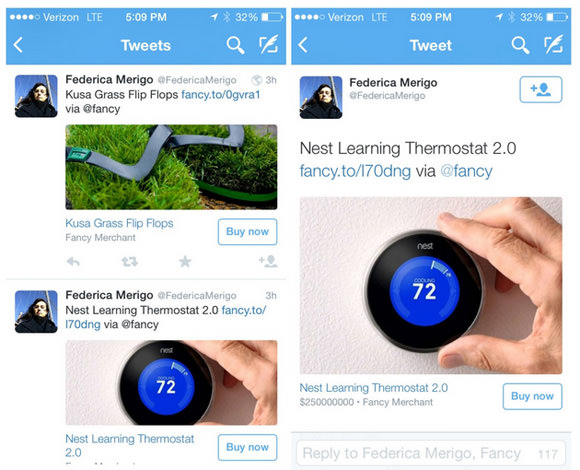
Task: Open the Kusa Grass Flip Flops card title
Action: point(119,223)
